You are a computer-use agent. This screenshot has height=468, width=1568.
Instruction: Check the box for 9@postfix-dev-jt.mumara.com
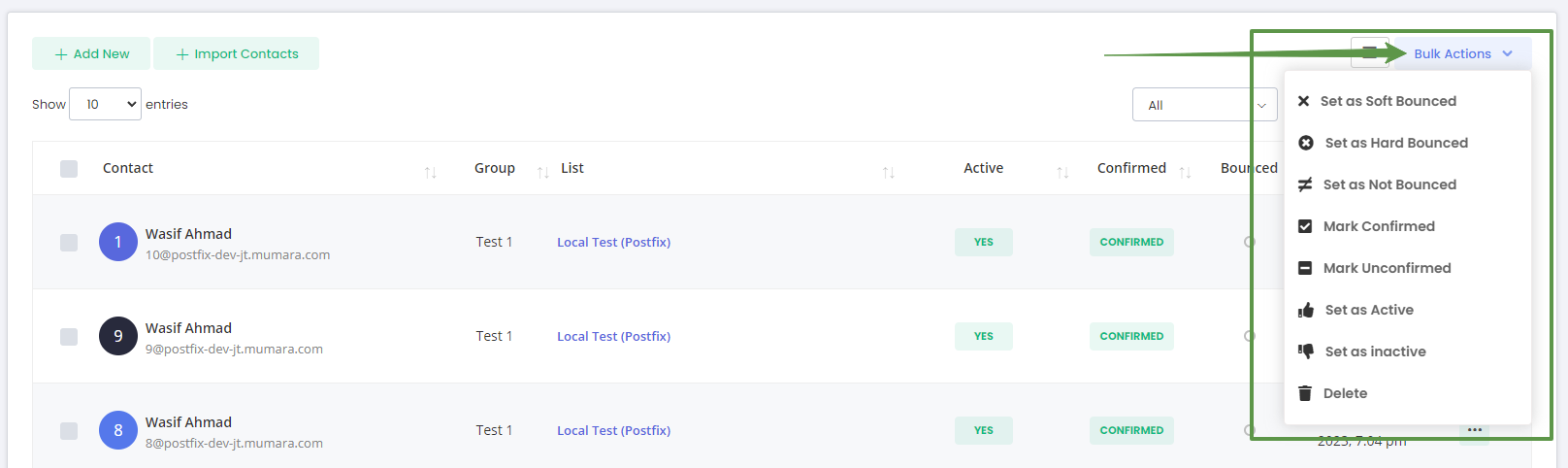click(69, 337)
